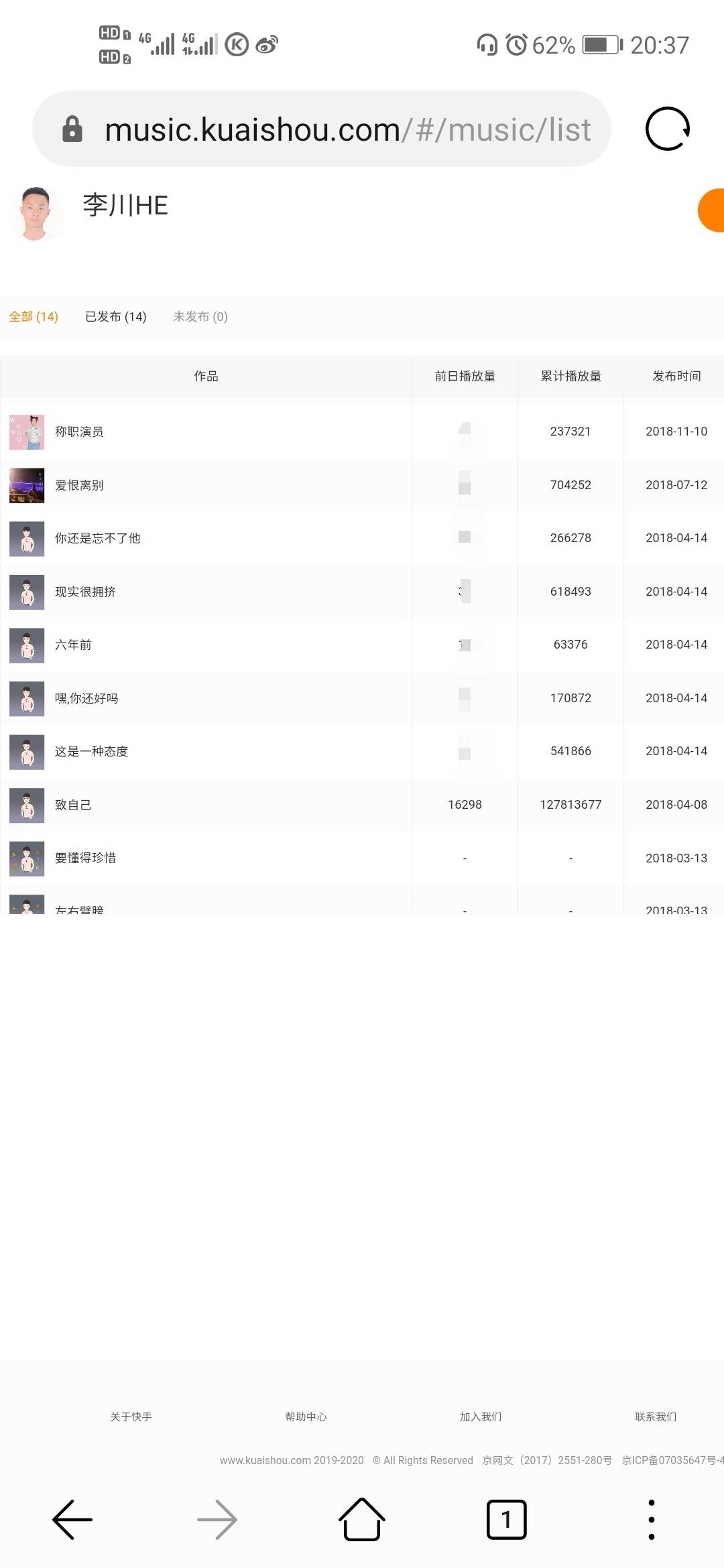Screen dimensions: 724x1568
Task: Tap the lock icon in address bar
Action: (72, 129)
